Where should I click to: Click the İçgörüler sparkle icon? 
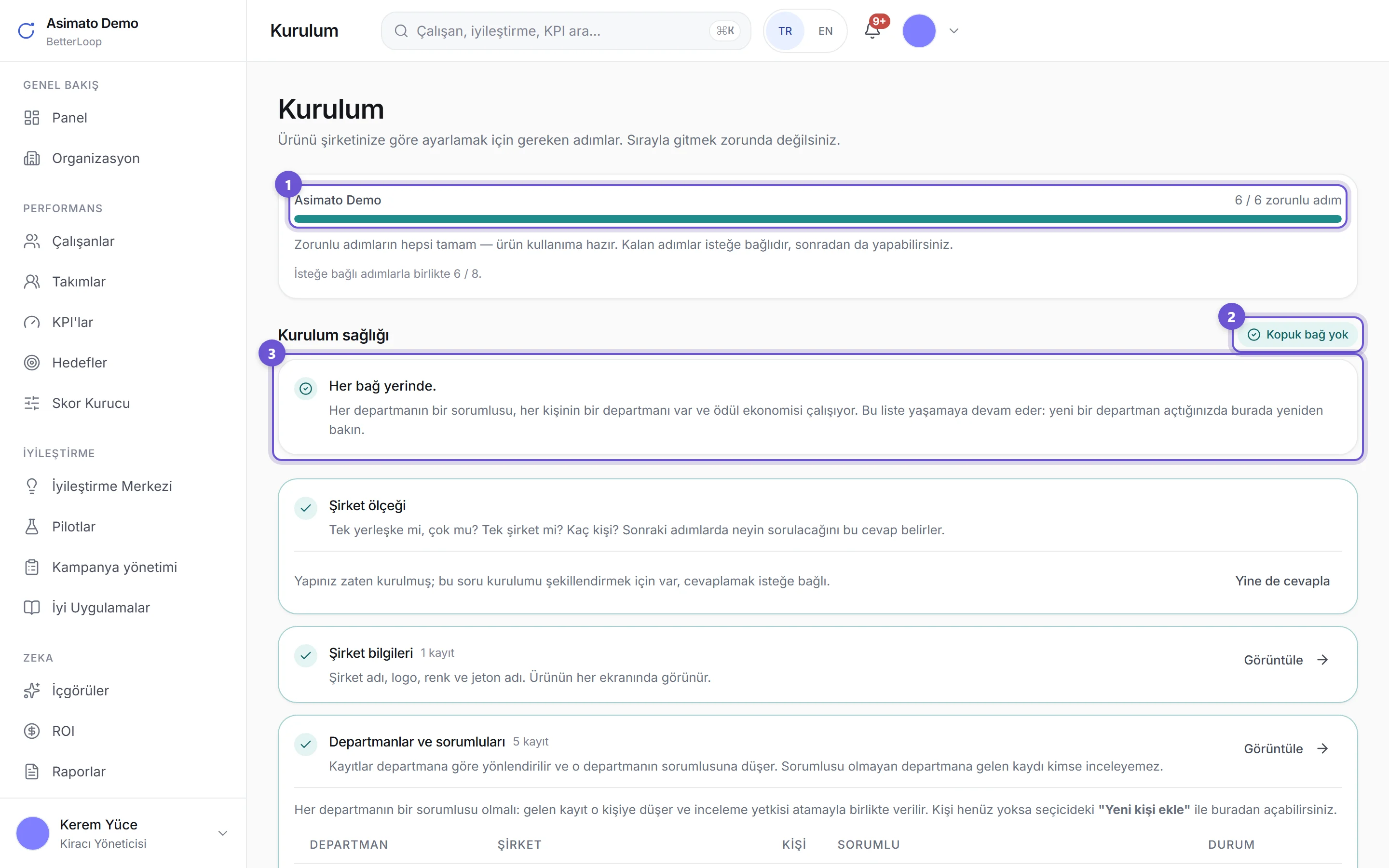pos(31,691)
